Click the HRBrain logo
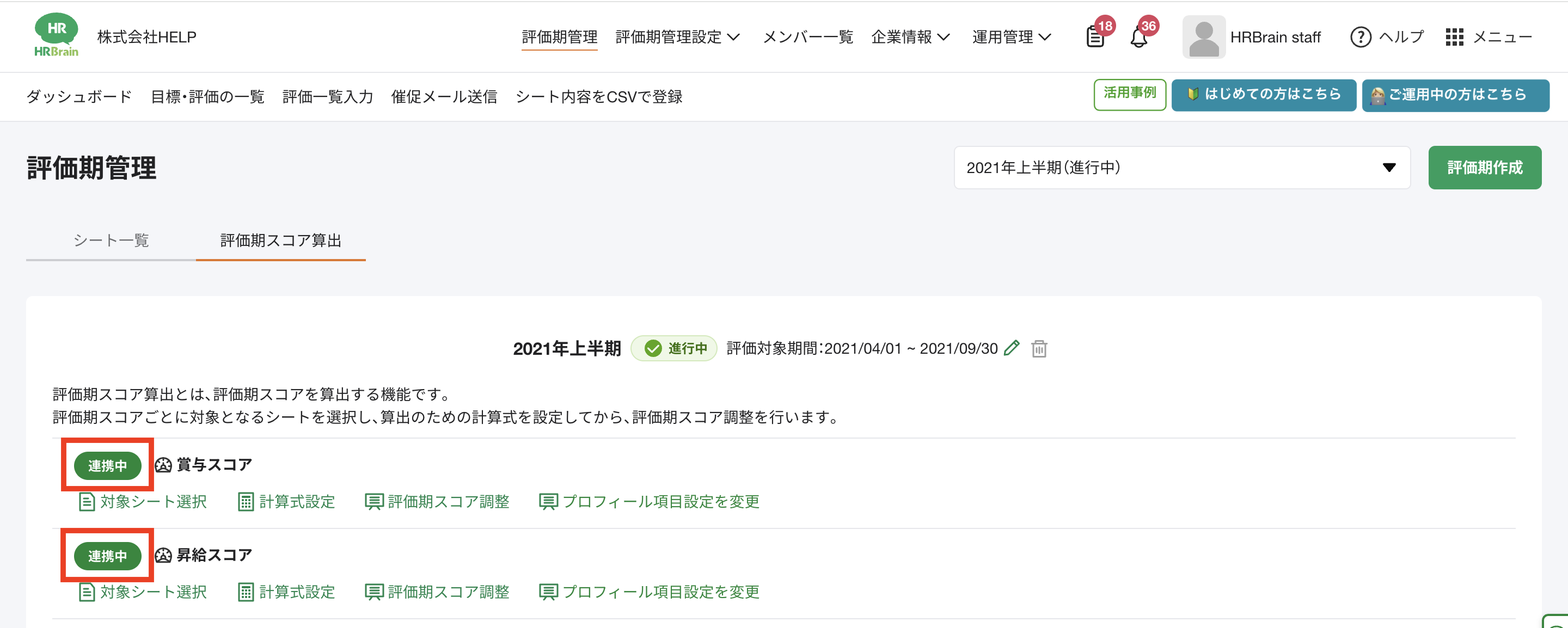This screenshot has height=628, width=1568. (x=56, y=36)
